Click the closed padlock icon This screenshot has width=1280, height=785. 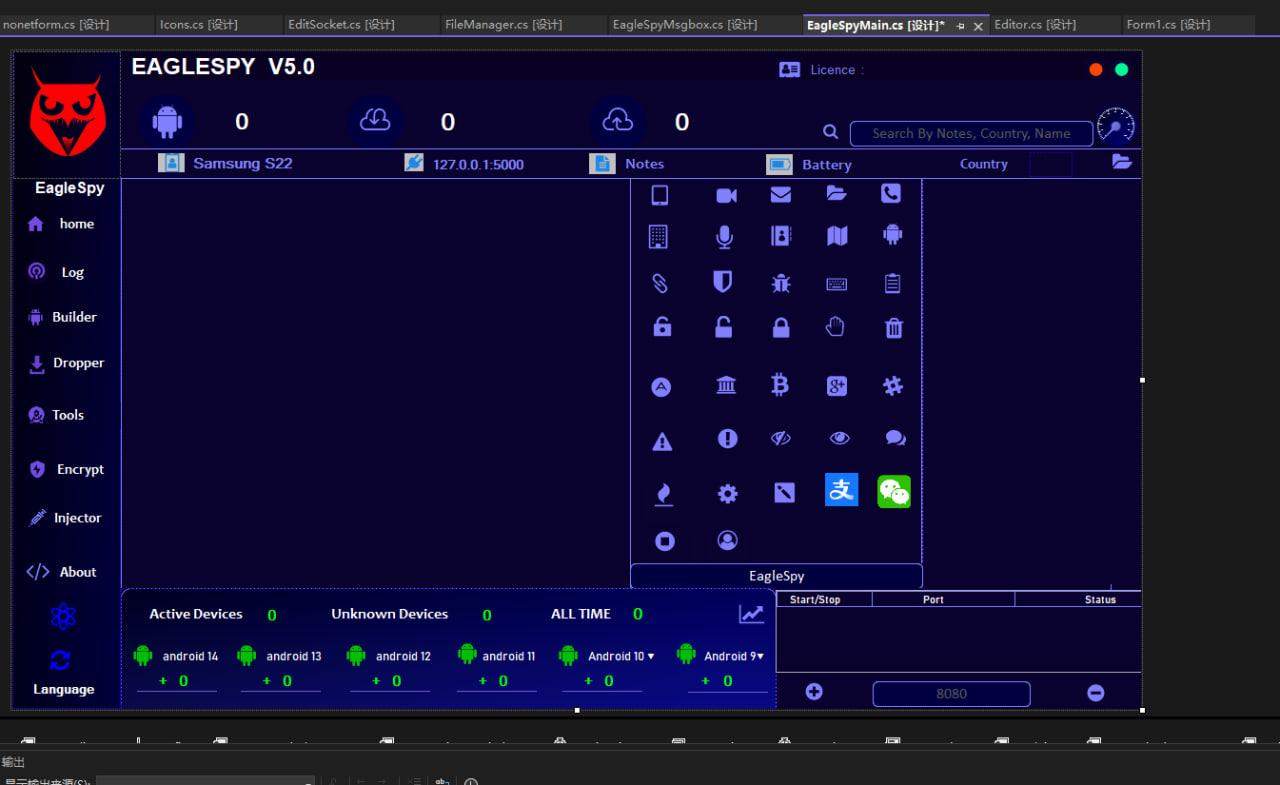point(781,328)
